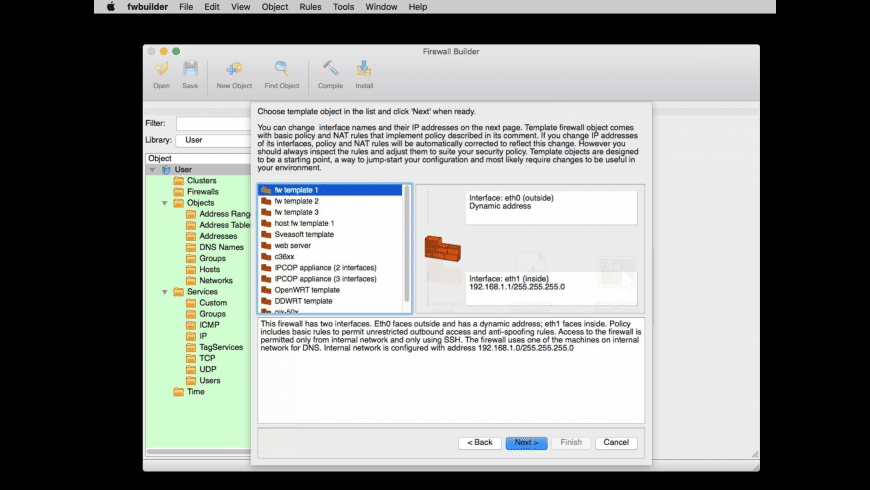Select DNS Names folder

(x=215, y=247)
